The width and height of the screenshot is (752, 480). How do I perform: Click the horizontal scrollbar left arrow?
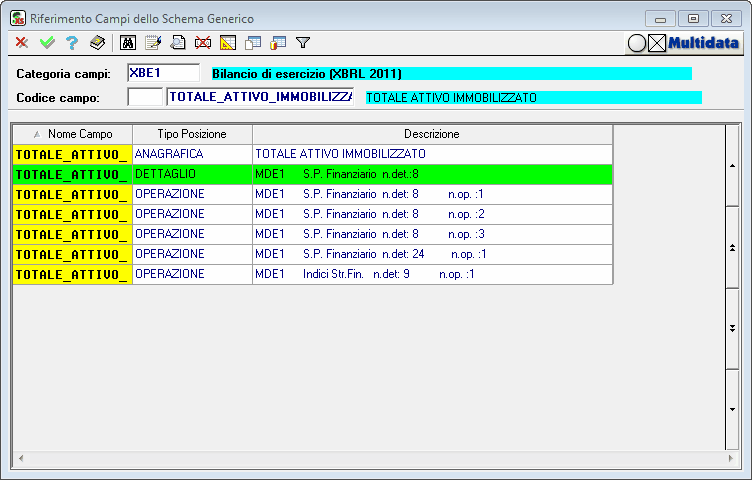click(x=21, y=458)
